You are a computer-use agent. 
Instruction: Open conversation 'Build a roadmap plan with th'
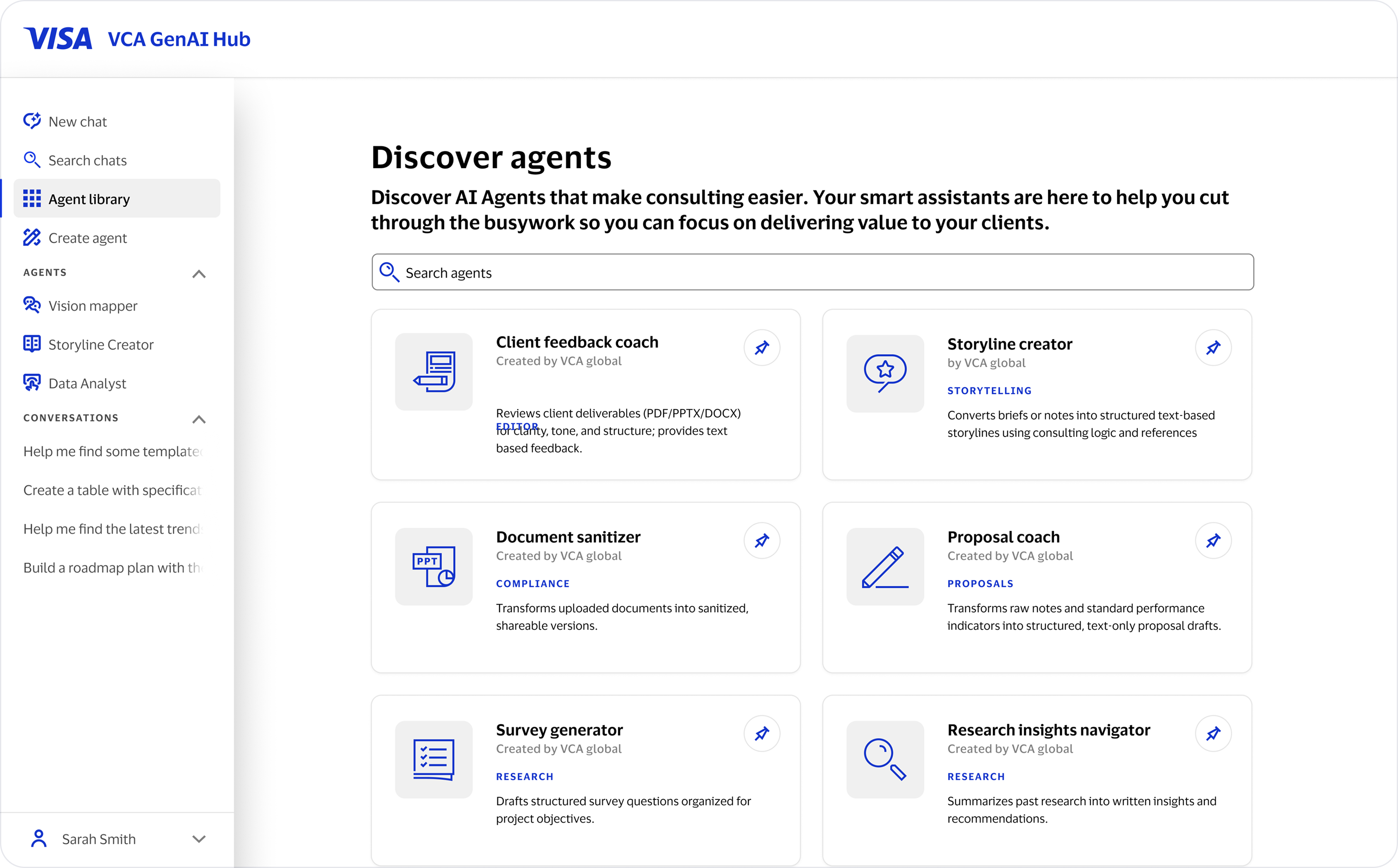pyautogui.click(x=114, y=567)
